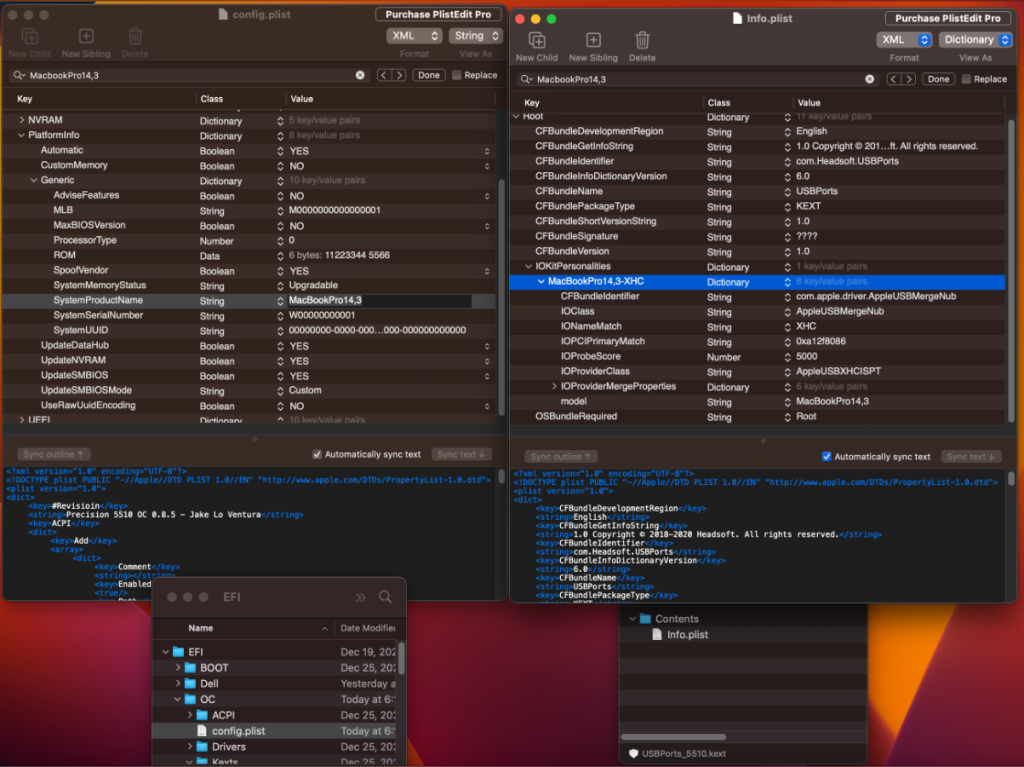Collapse Generic dictionary row

click(34, 180)
